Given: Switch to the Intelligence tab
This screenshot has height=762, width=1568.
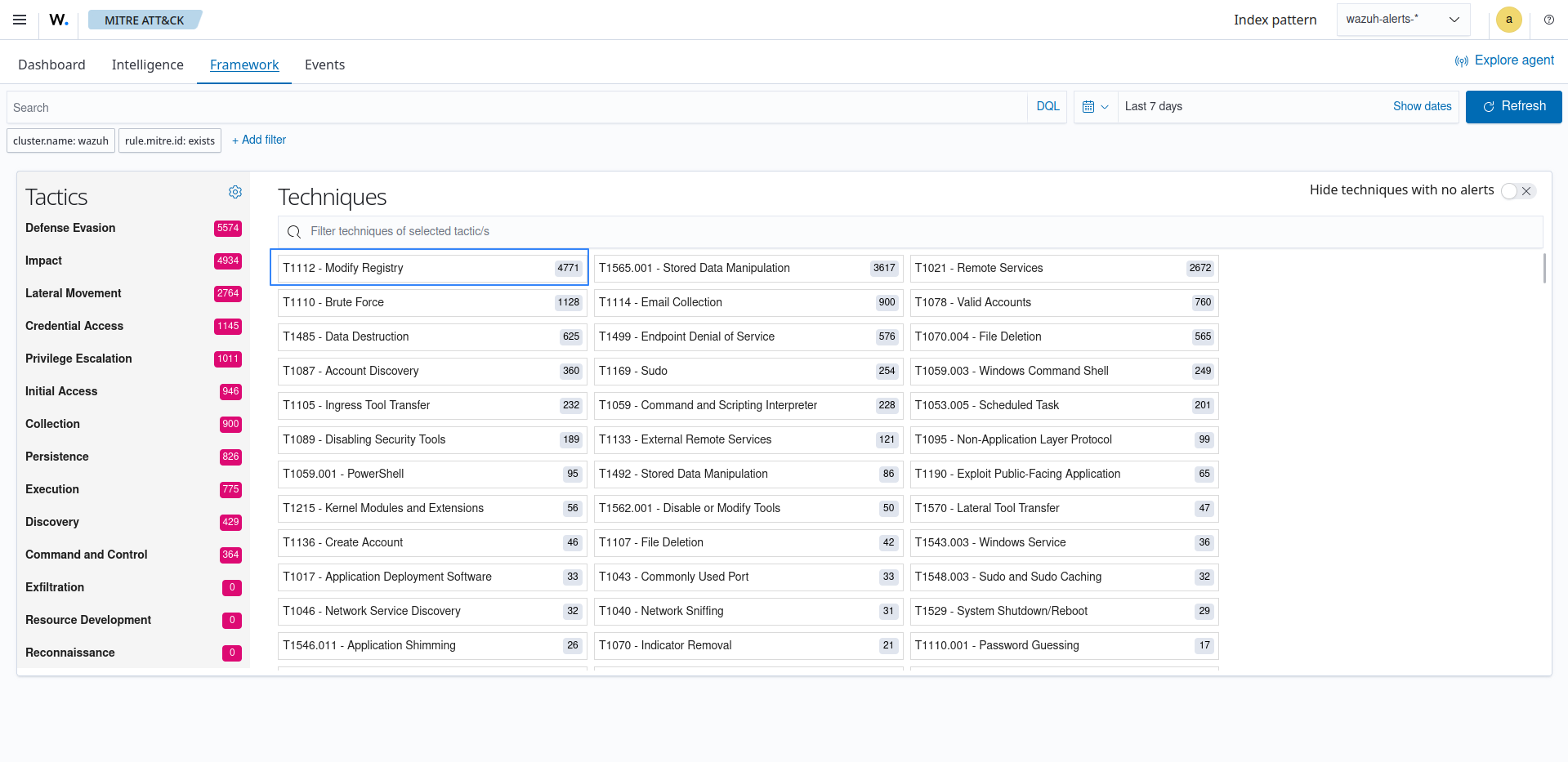Looking at the screenshot, I should point(147,65).
